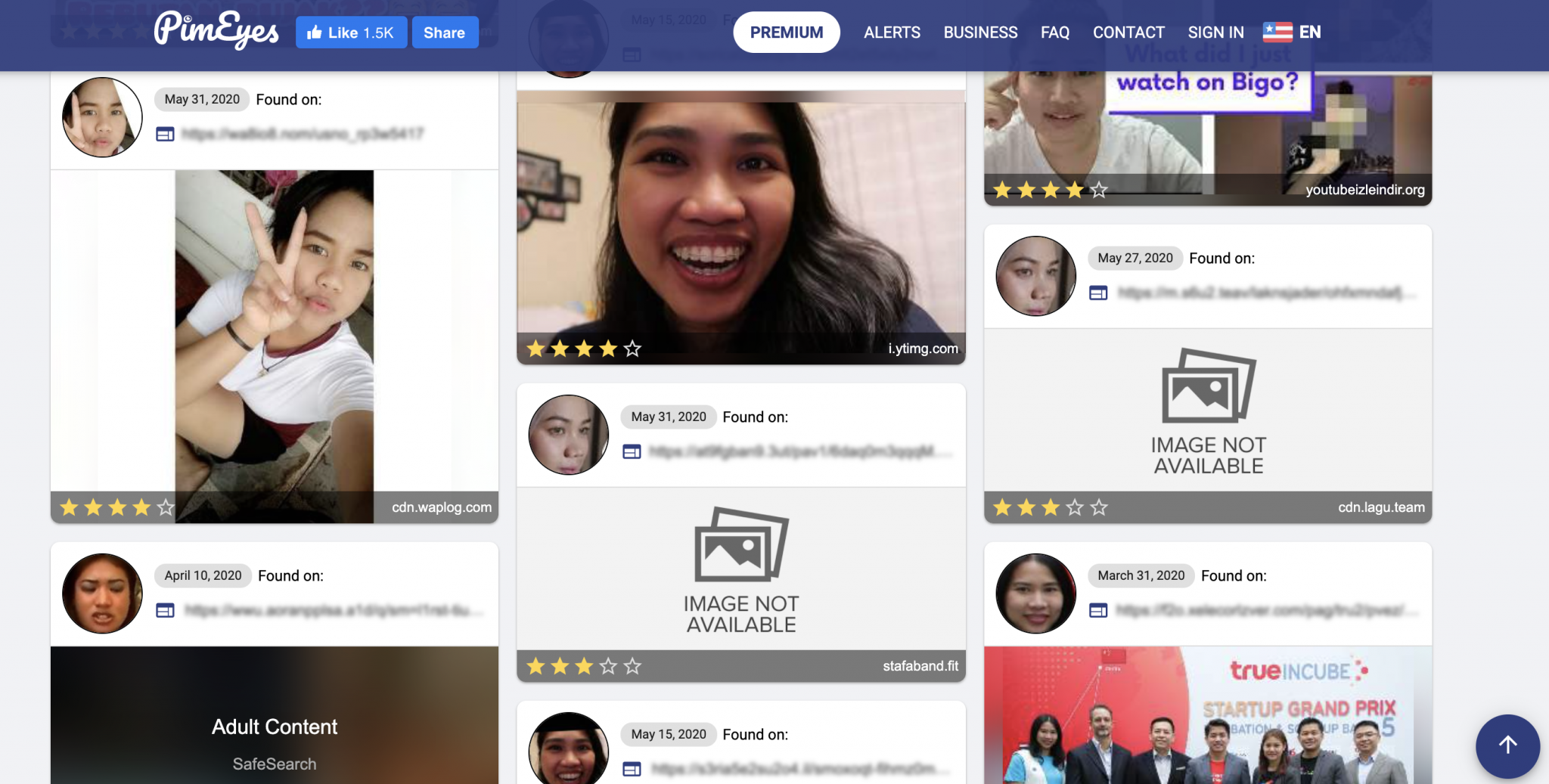Open the website icon beside the waplog result URL
The width and height of the screenshot is (1549, 784).
point(163,134)
